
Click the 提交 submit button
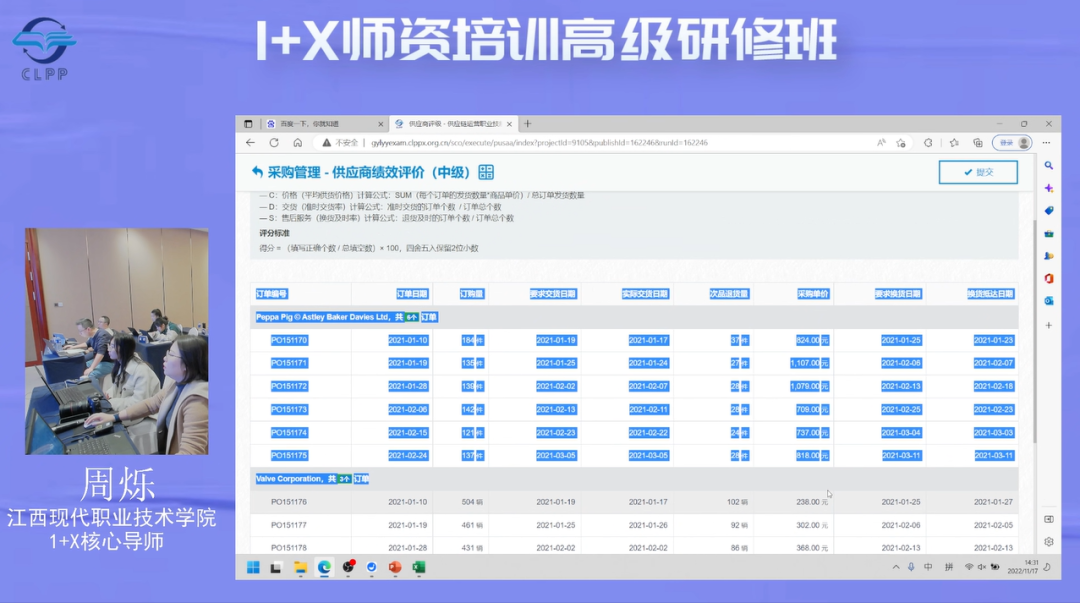[978, 172]
